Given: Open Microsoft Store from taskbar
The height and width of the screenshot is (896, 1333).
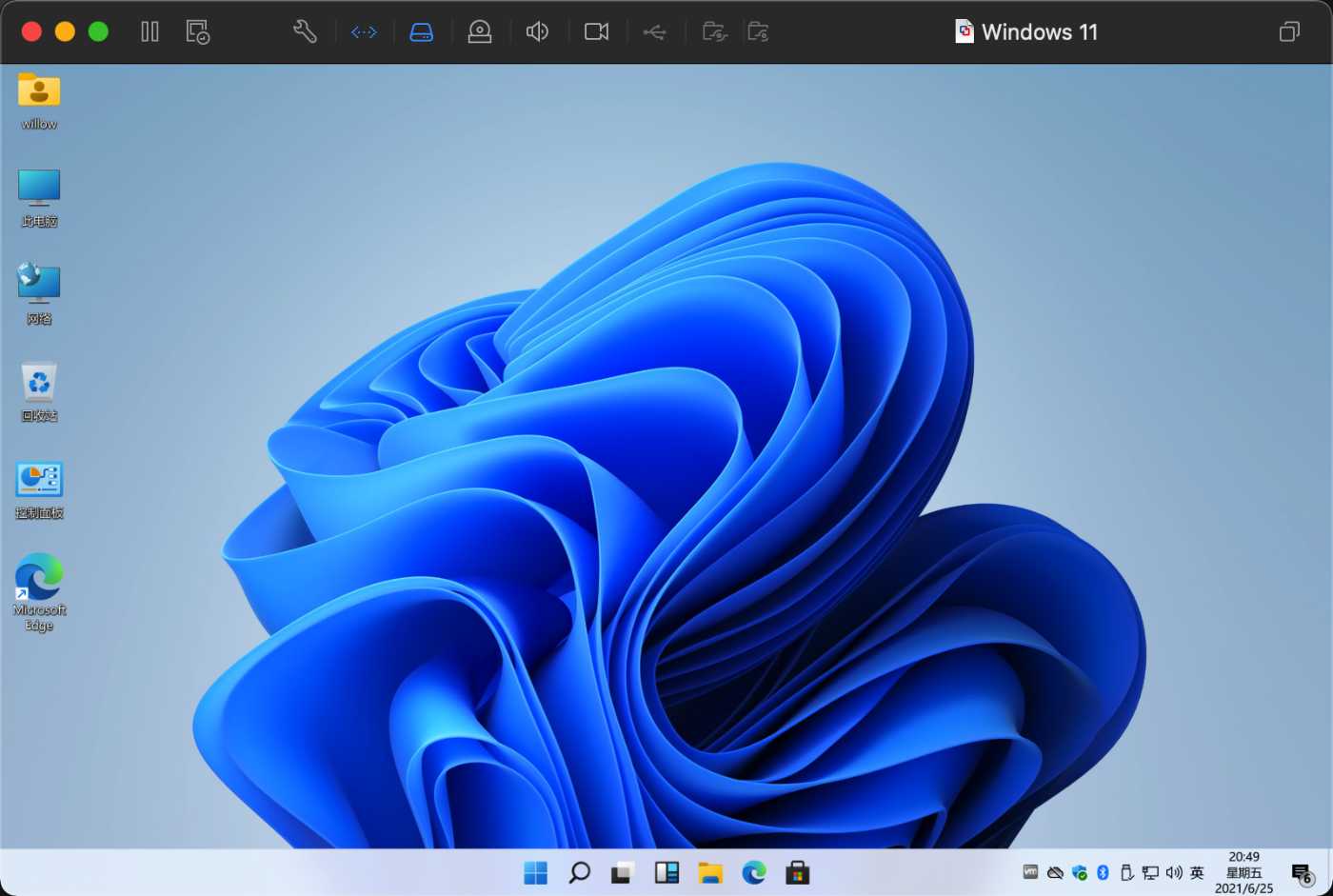Looking at the screenshot, I should tap(798, 872).
